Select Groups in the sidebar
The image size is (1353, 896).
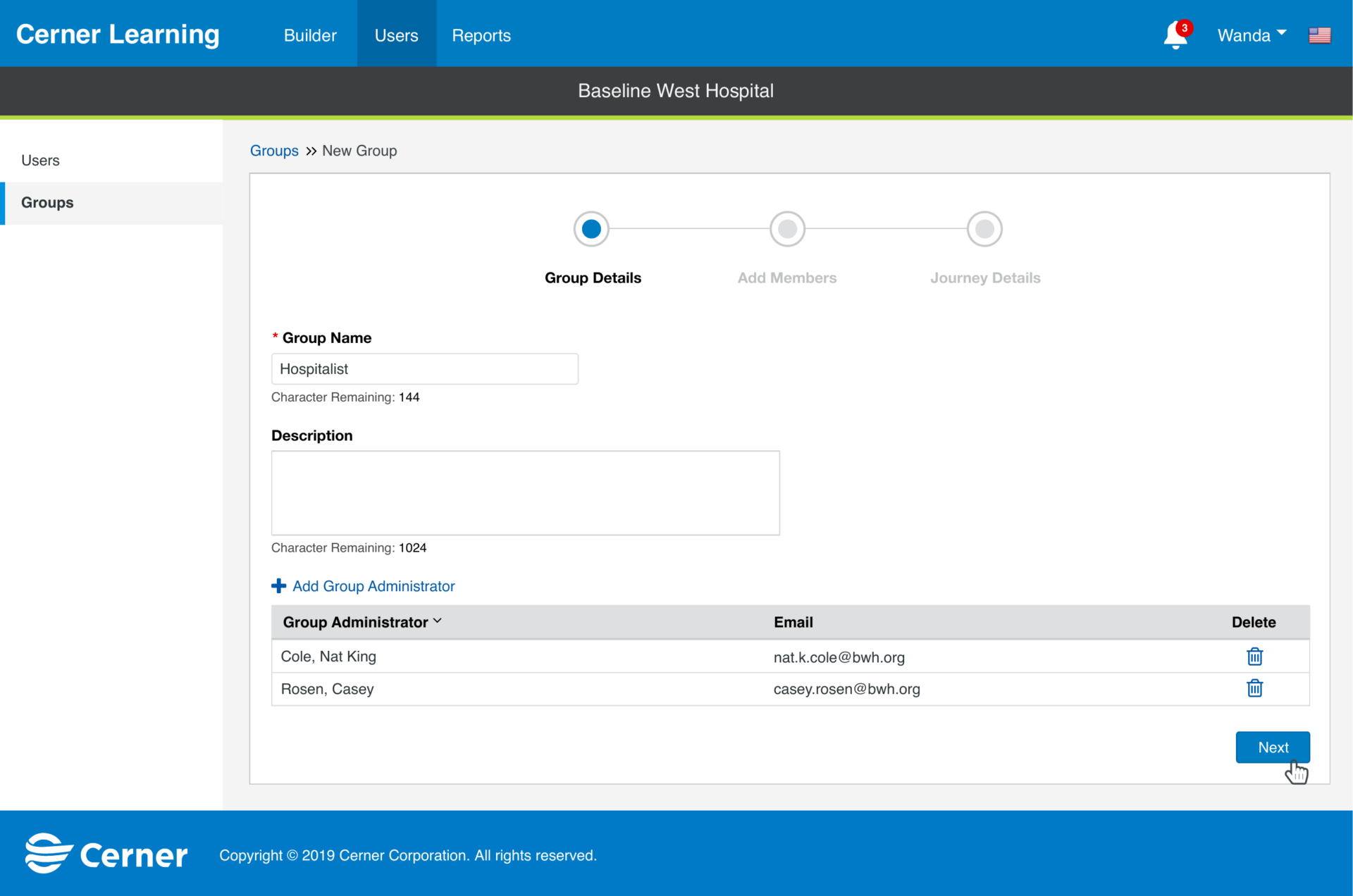tap(111, 203)
